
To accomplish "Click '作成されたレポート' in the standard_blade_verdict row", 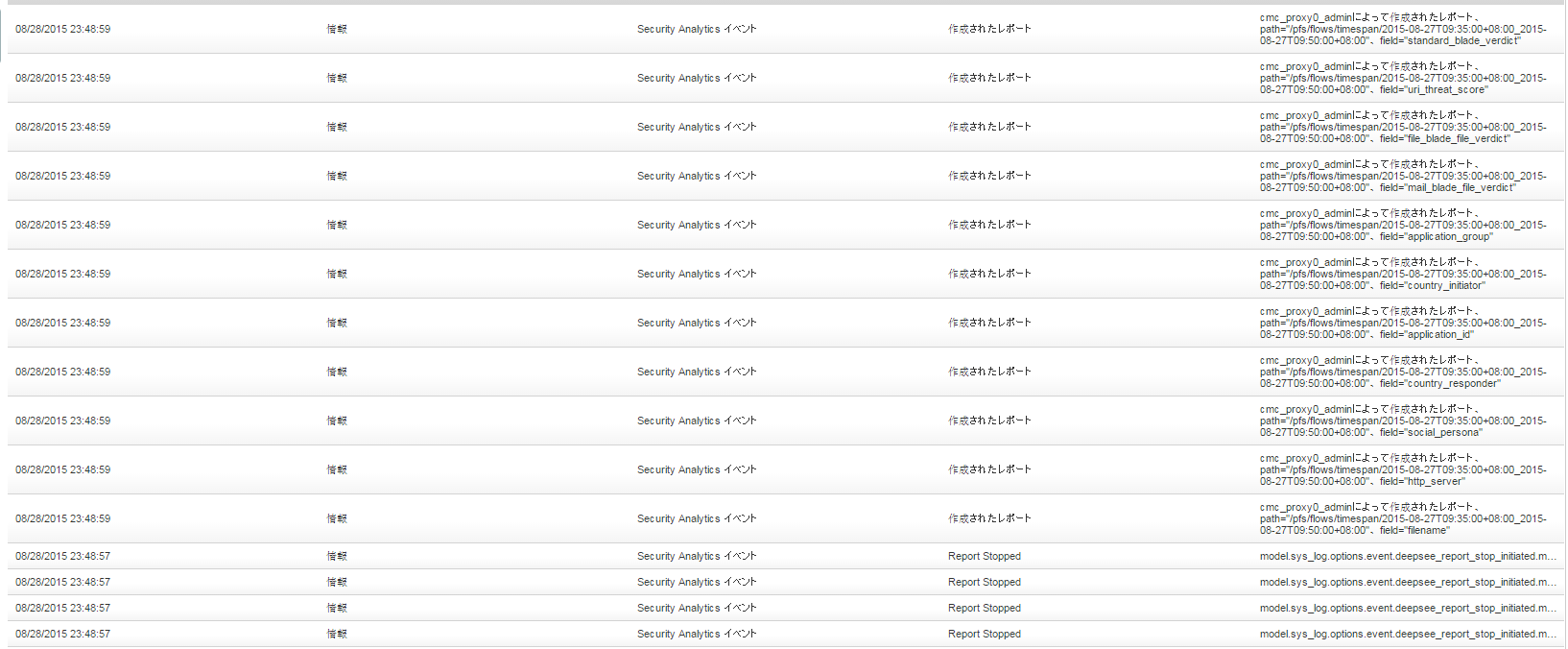I will point(989,29).
